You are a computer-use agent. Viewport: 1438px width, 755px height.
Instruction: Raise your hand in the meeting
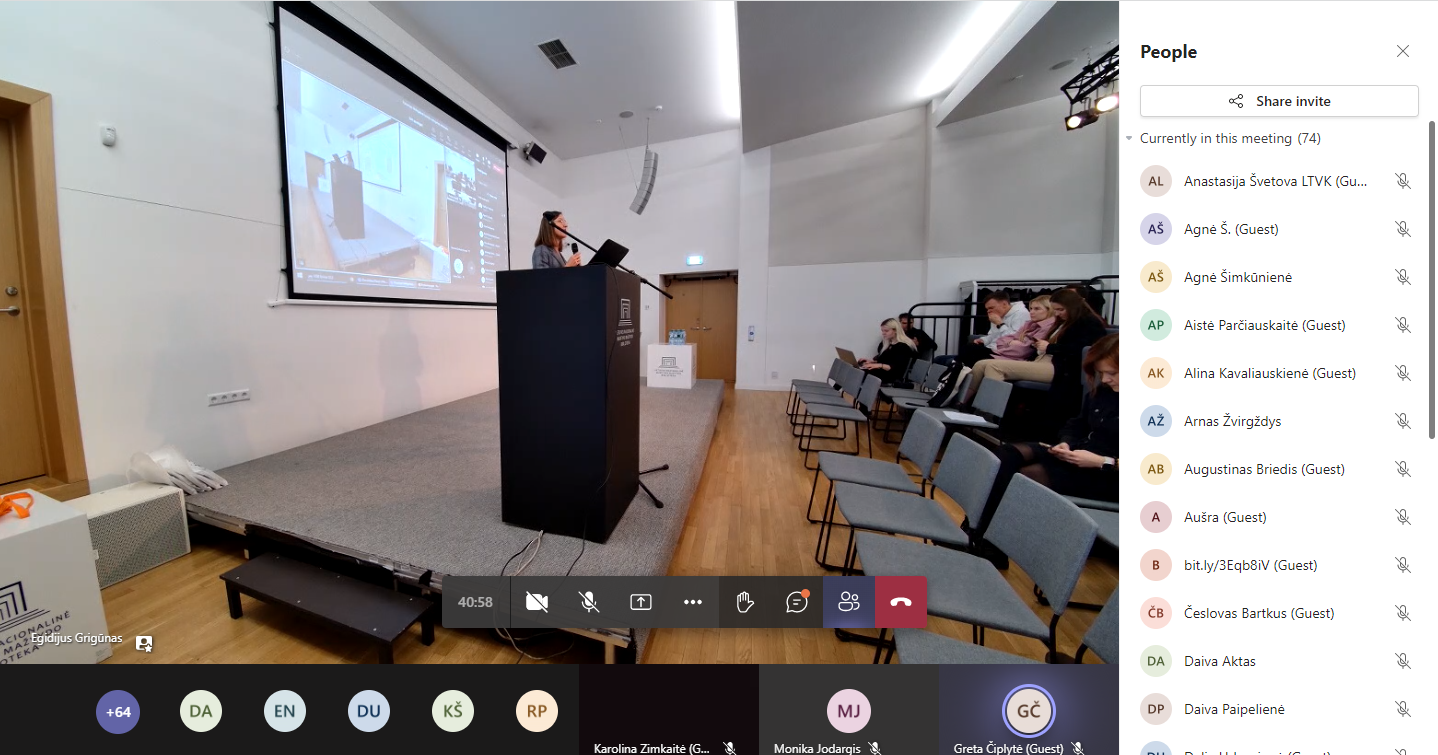(744, 602)
